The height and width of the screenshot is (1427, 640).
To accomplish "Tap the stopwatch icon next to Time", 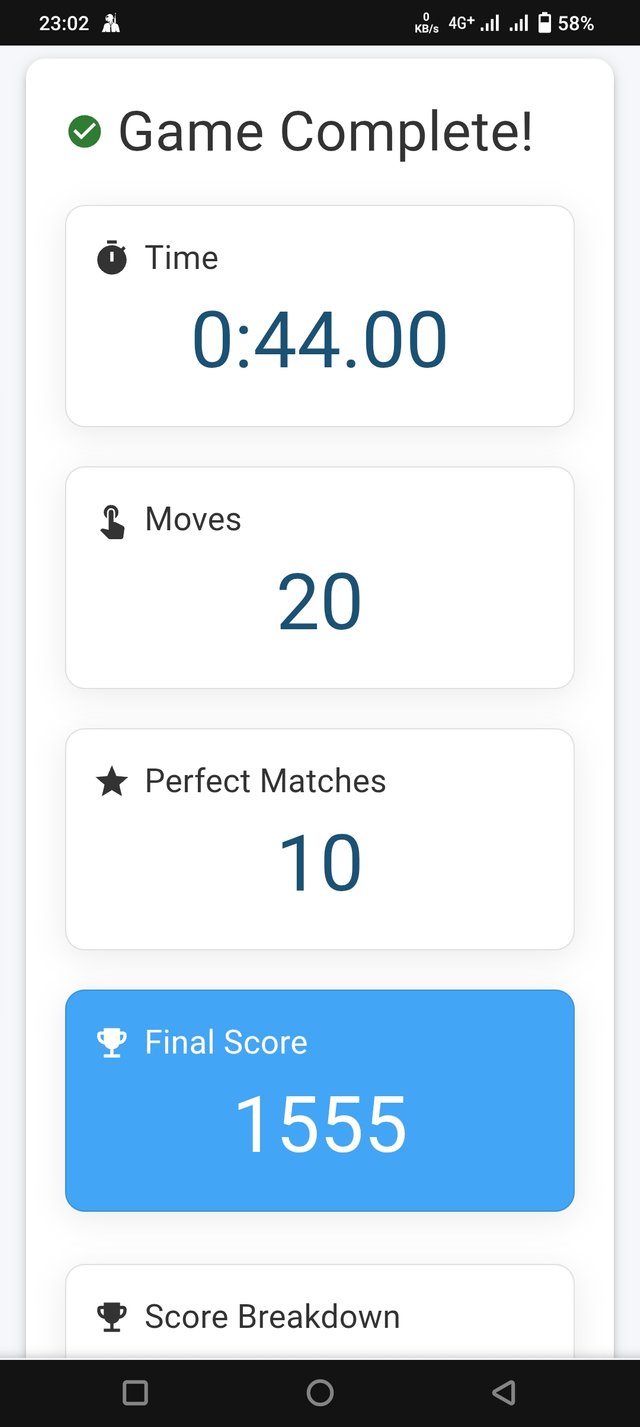I will tap(112, 258).
